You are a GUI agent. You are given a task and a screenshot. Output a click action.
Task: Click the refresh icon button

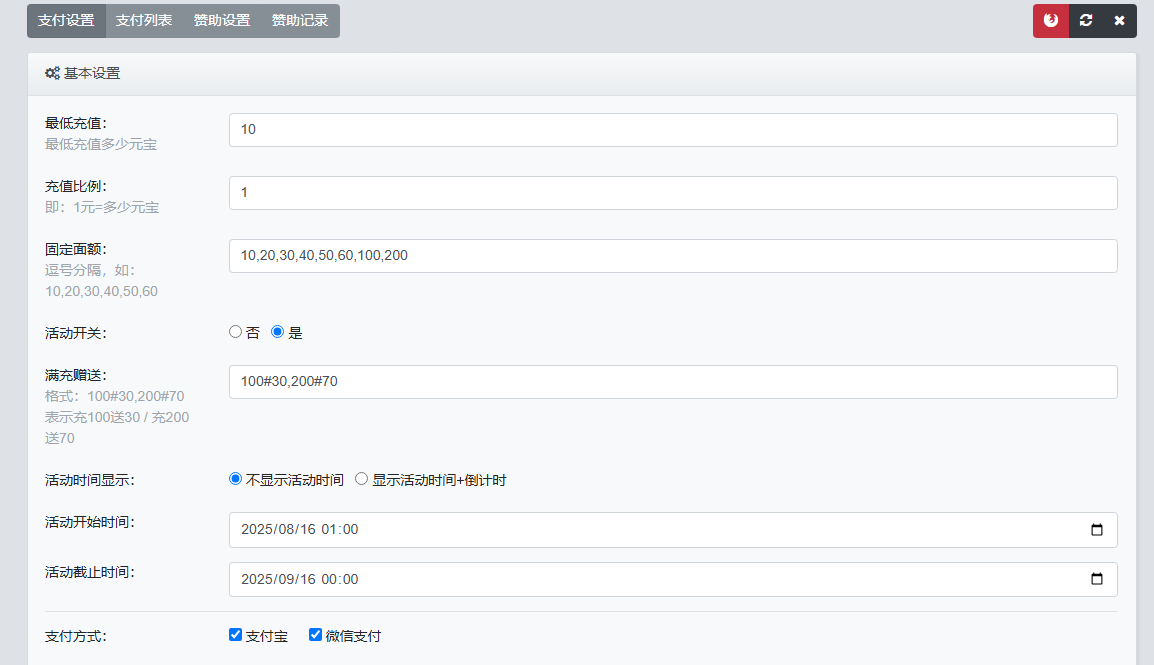[x=1085, y=21]
